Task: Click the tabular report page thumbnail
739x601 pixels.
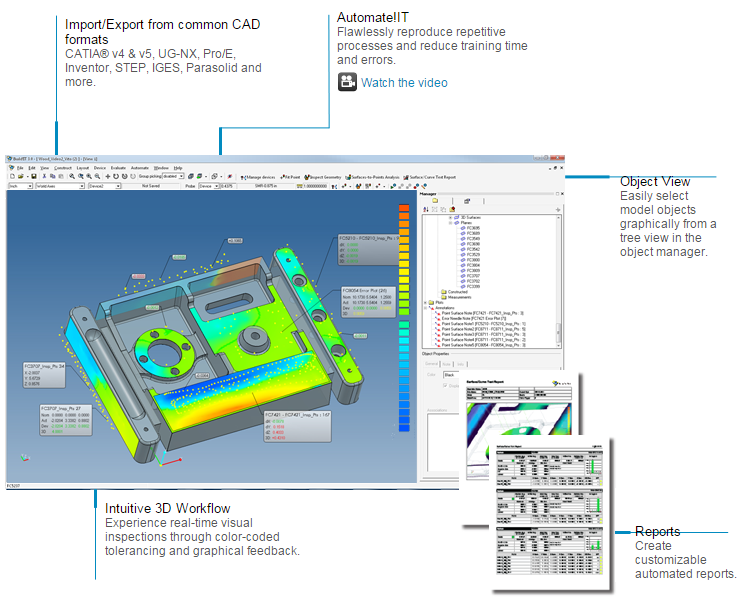Action: [x=550, y=514]
